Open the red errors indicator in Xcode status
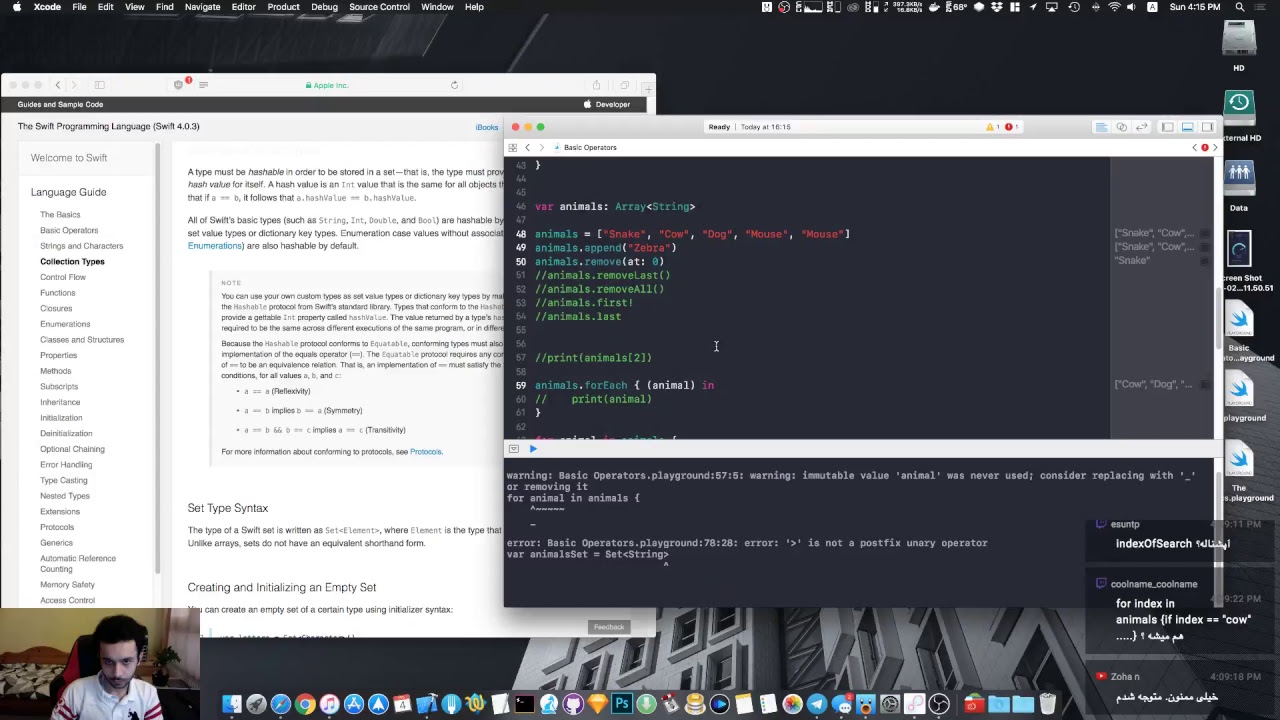 1011,127
